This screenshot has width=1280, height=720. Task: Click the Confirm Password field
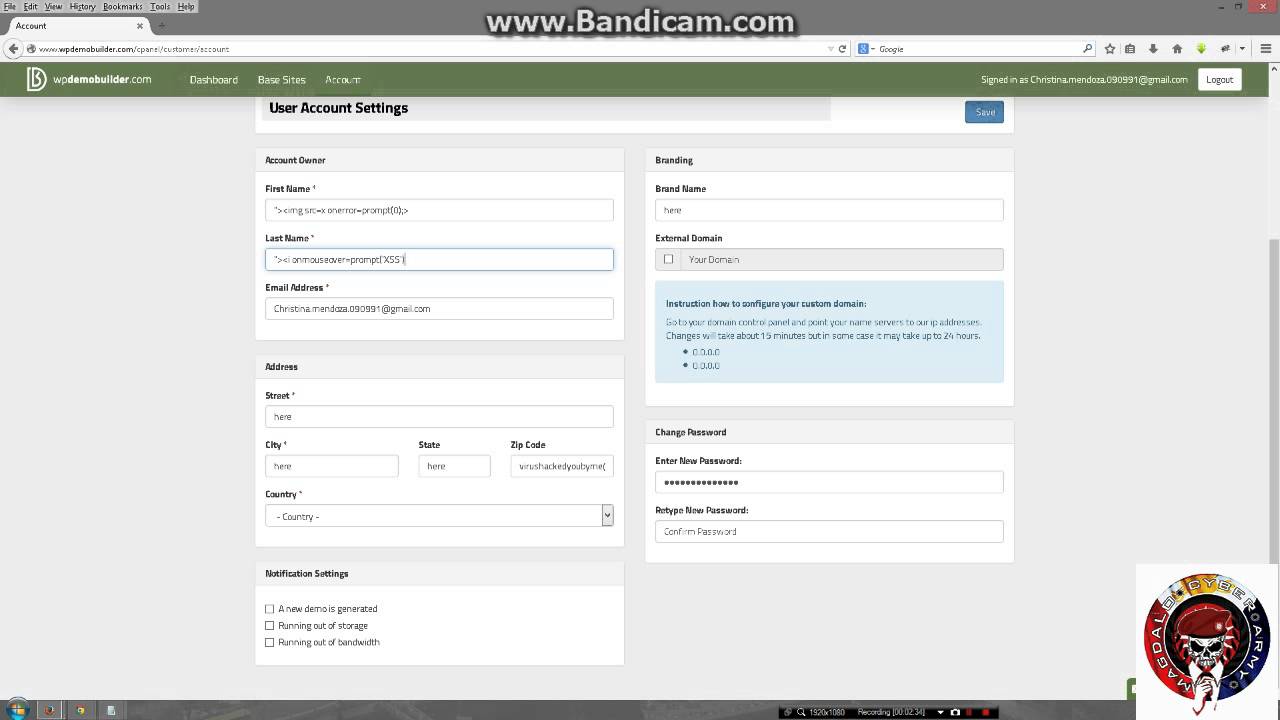point(829,531)
